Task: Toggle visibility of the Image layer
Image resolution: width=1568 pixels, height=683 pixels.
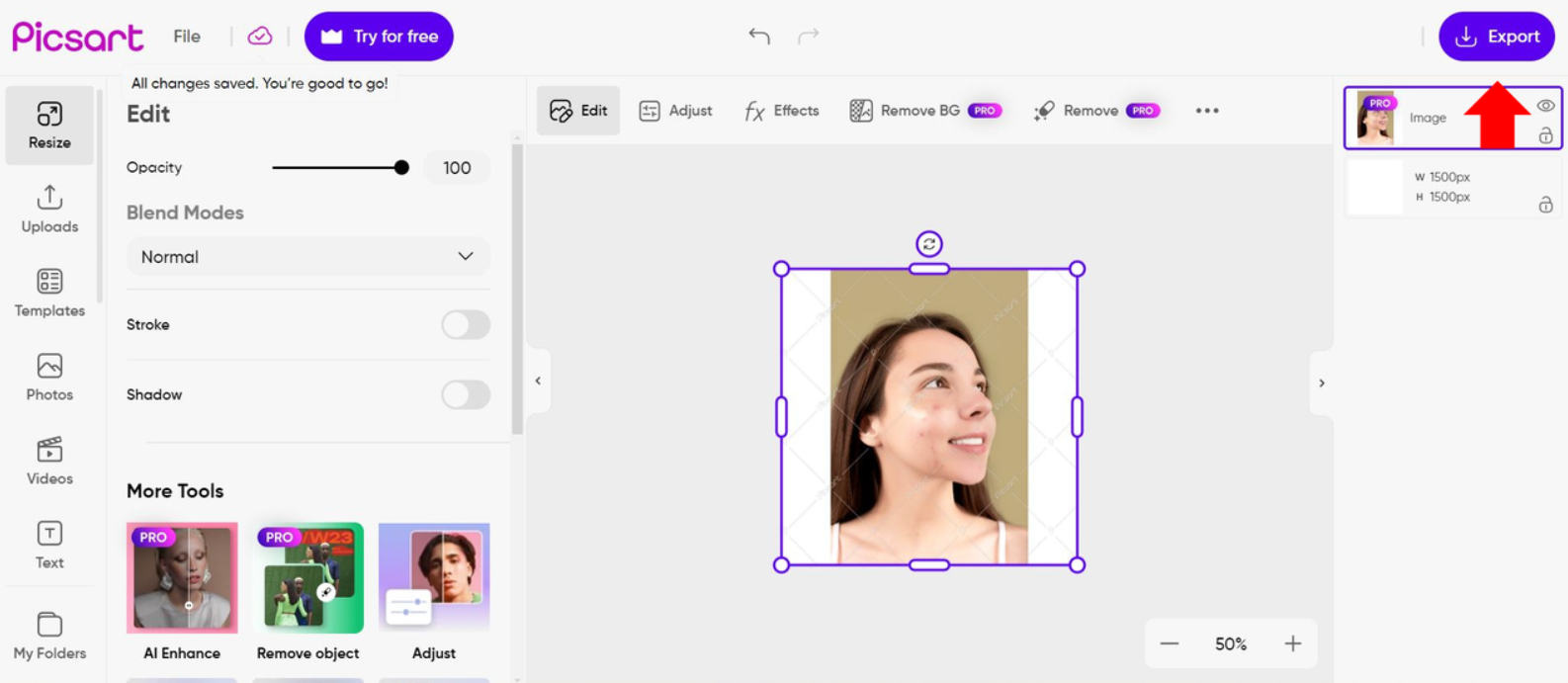Action: [1545, 106]
